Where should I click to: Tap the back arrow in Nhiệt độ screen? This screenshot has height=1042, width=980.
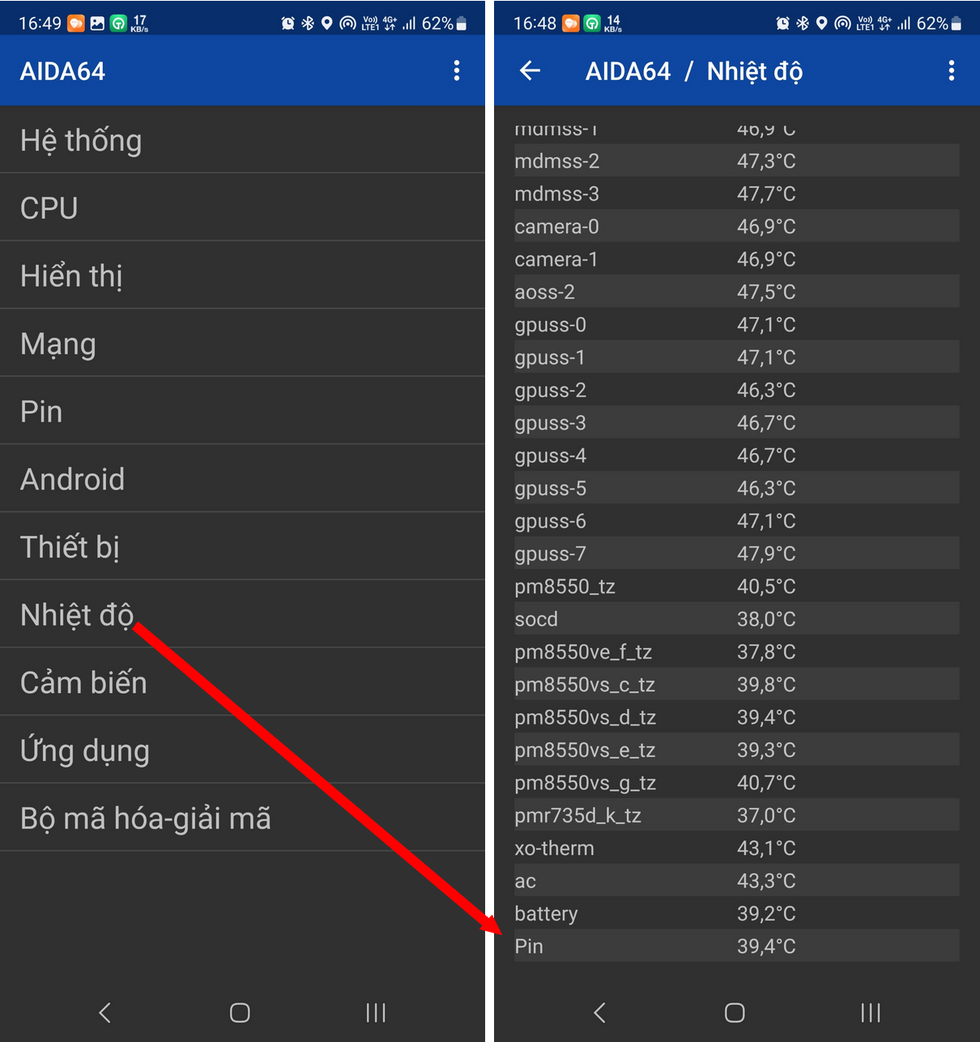[530, 71]
